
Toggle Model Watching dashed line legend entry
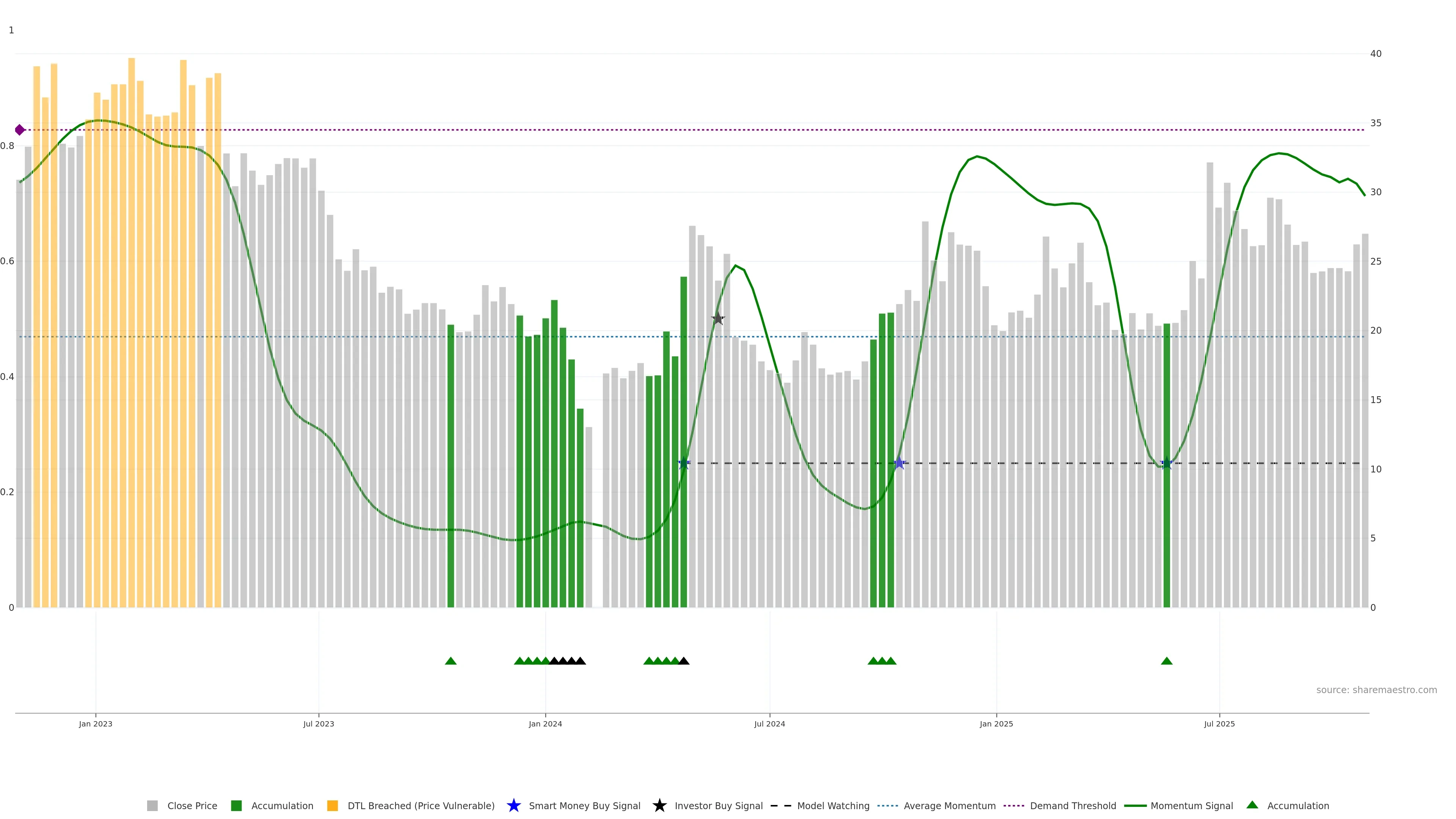pos(833,805)
